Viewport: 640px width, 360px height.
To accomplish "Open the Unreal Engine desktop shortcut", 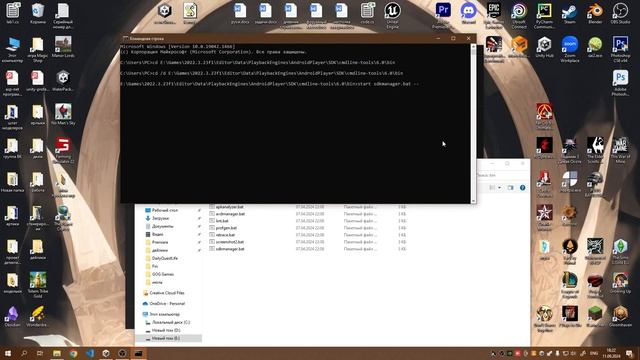I will [x=392, y=16].
